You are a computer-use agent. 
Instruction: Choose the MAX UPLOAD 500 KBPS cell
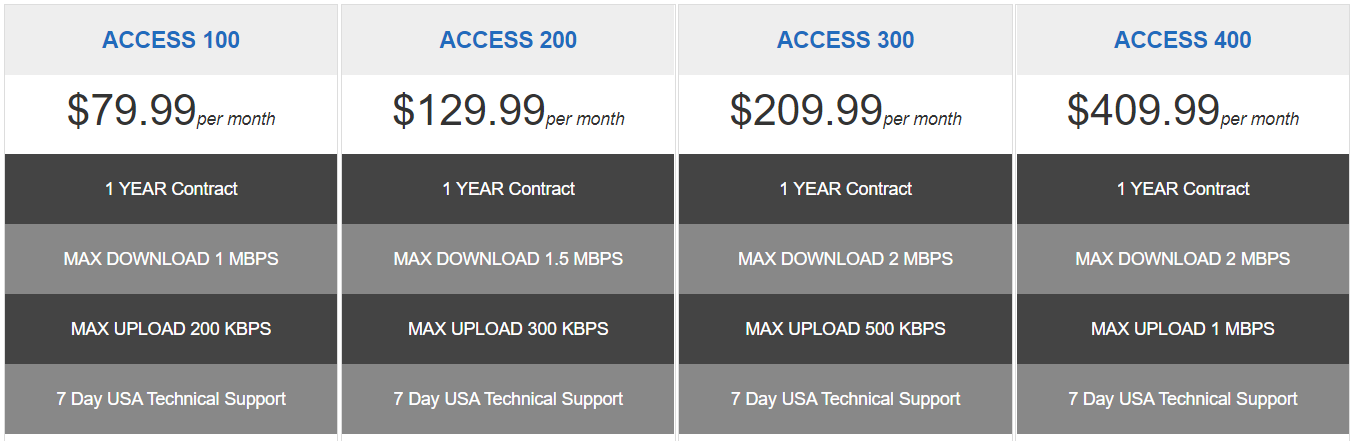845,329
